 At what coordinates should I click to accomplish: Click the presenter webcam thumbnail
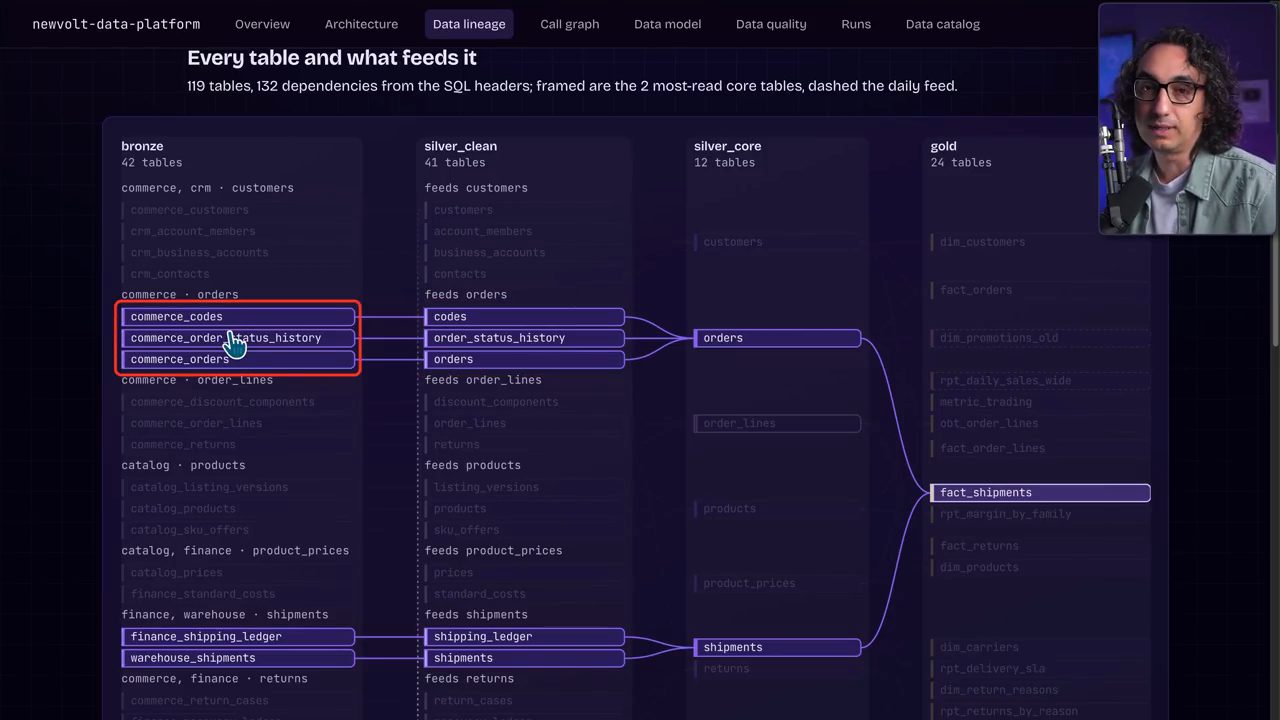click(x=1187, y=119)
